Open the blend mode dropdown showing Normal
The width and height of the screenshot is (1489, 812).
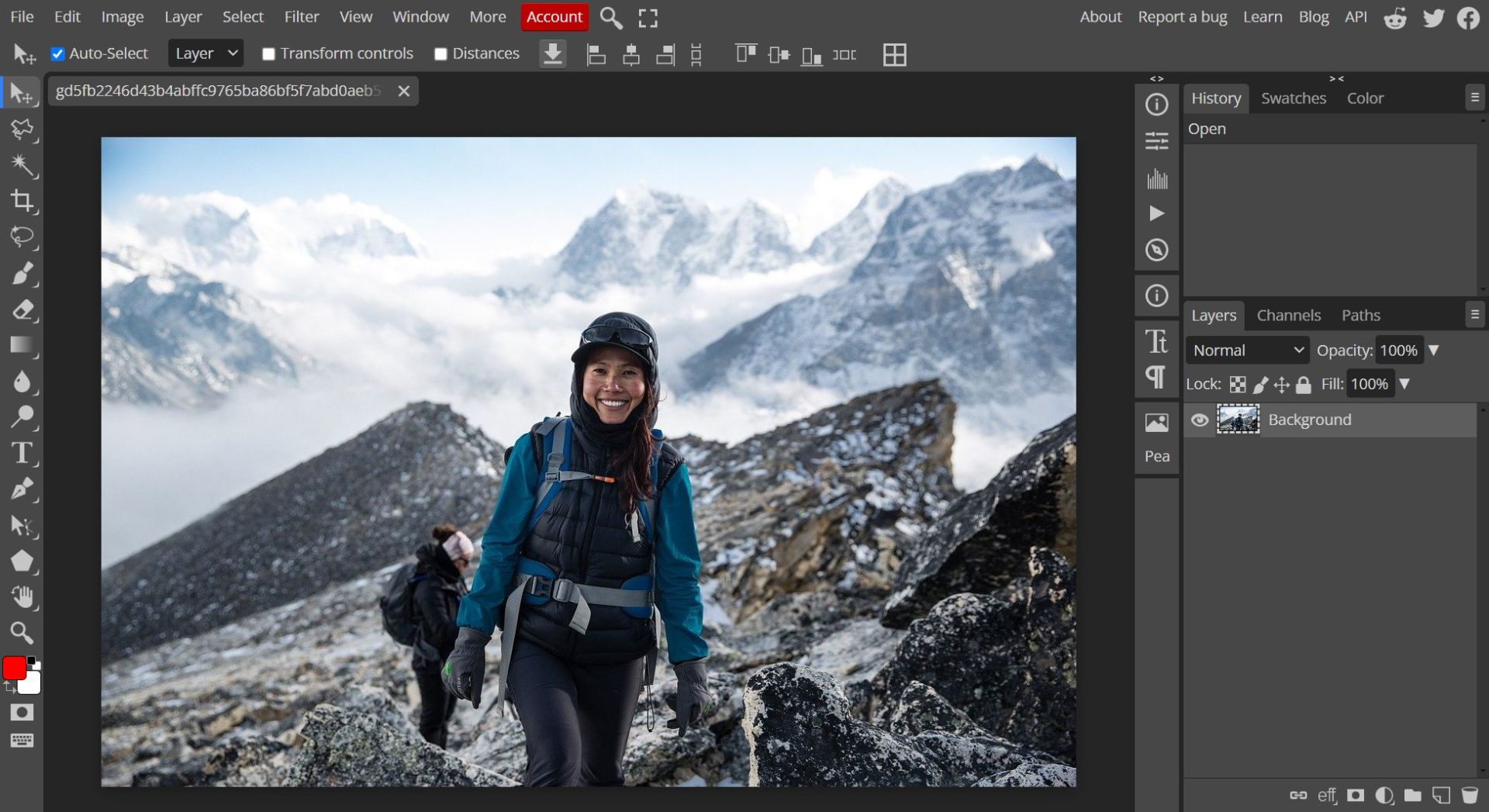(x=1245, y=350)
